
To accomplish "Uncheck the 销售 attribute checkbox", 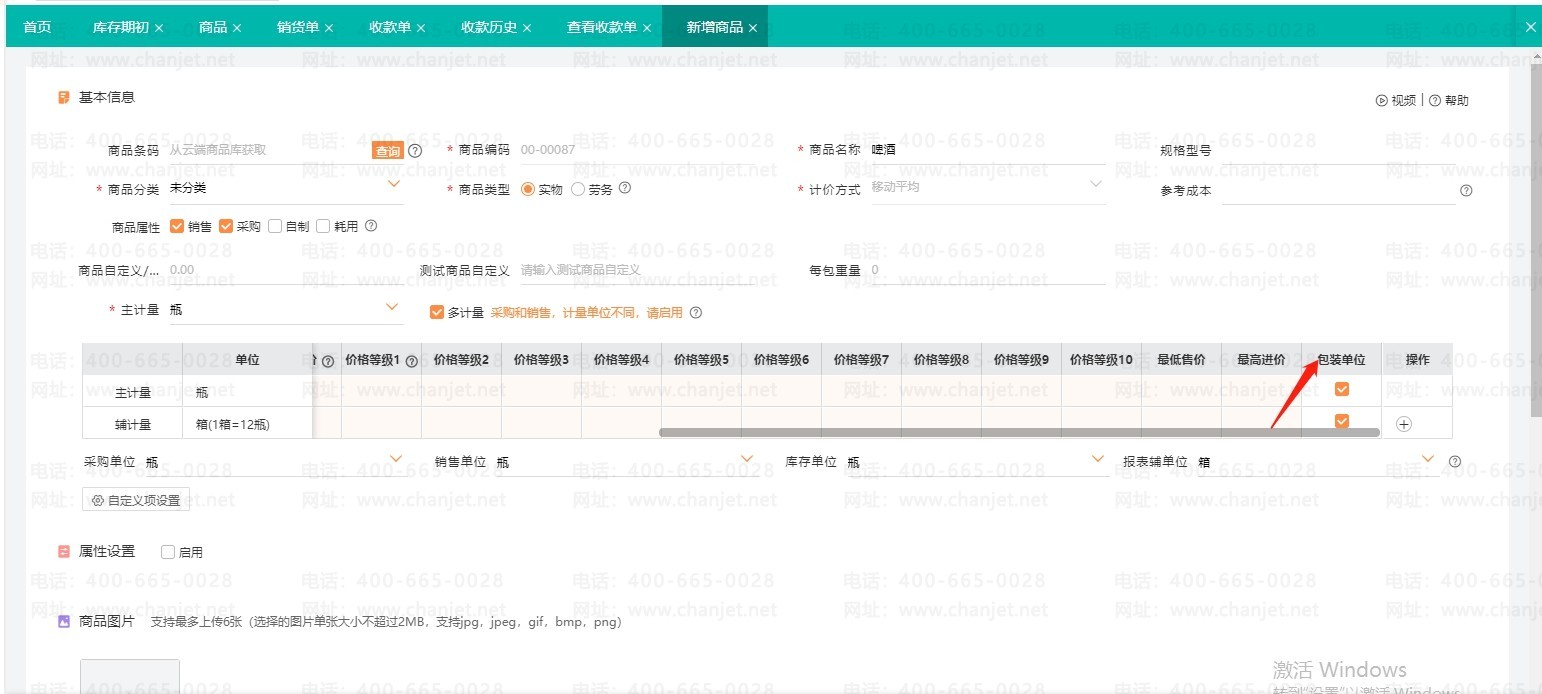I will tap(177, 226).
